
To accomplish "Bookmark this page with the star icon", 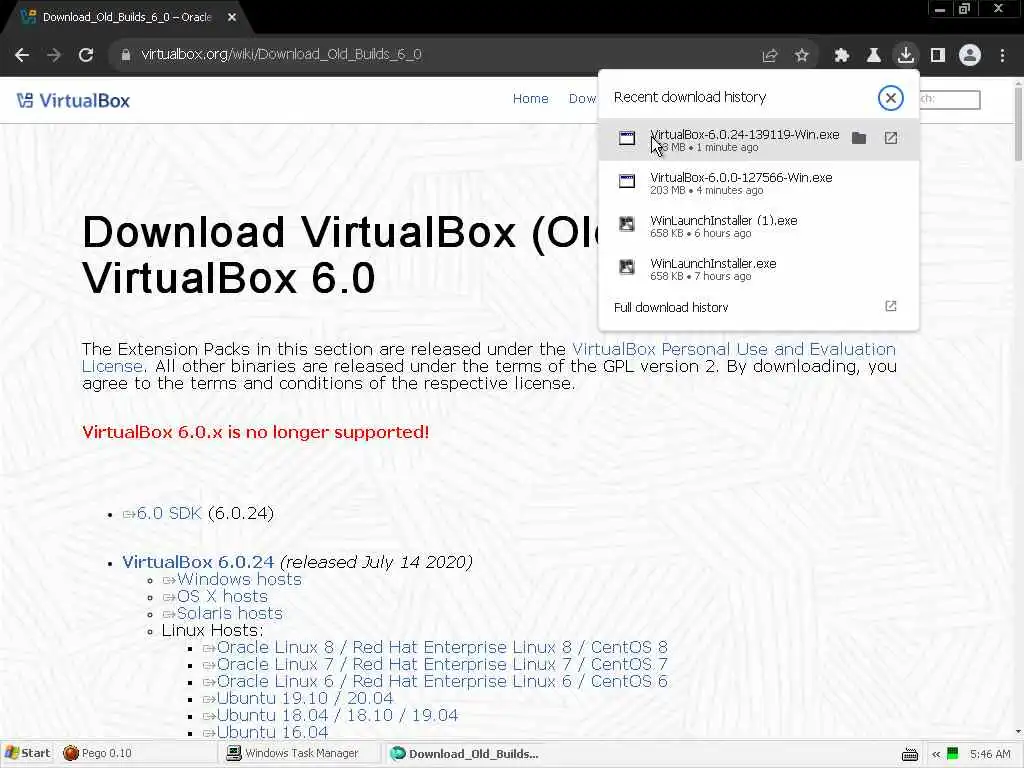I will click(x=802, y=56).
